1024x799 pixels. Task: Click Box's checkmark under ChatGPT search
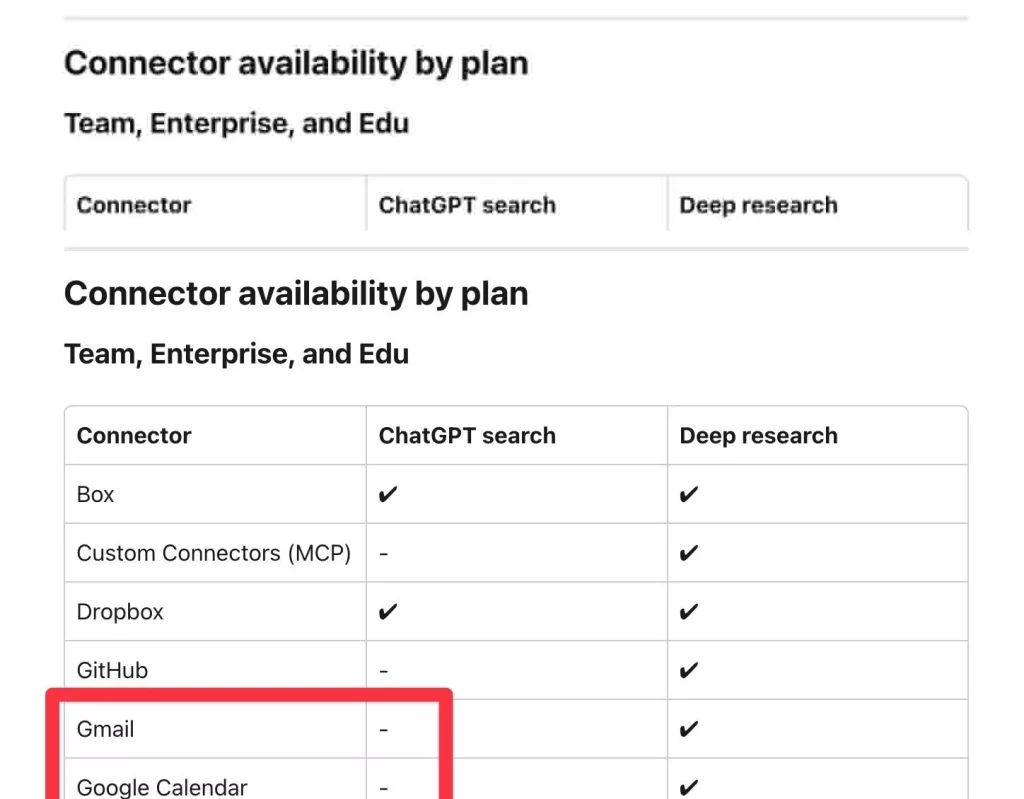click(x=389, y=495)
